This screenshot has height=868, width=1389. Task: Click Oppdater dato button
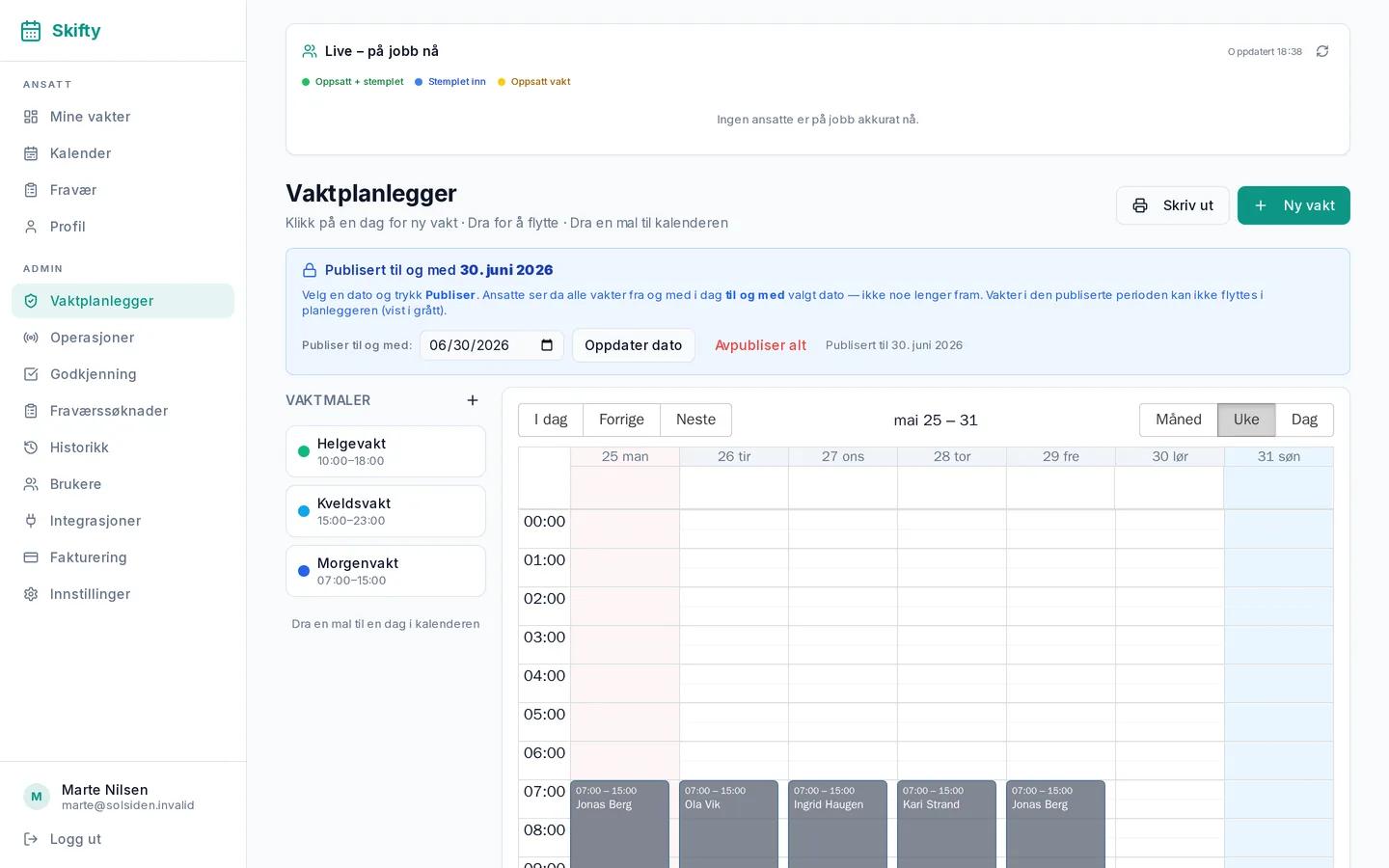click(x=634, y=345)
